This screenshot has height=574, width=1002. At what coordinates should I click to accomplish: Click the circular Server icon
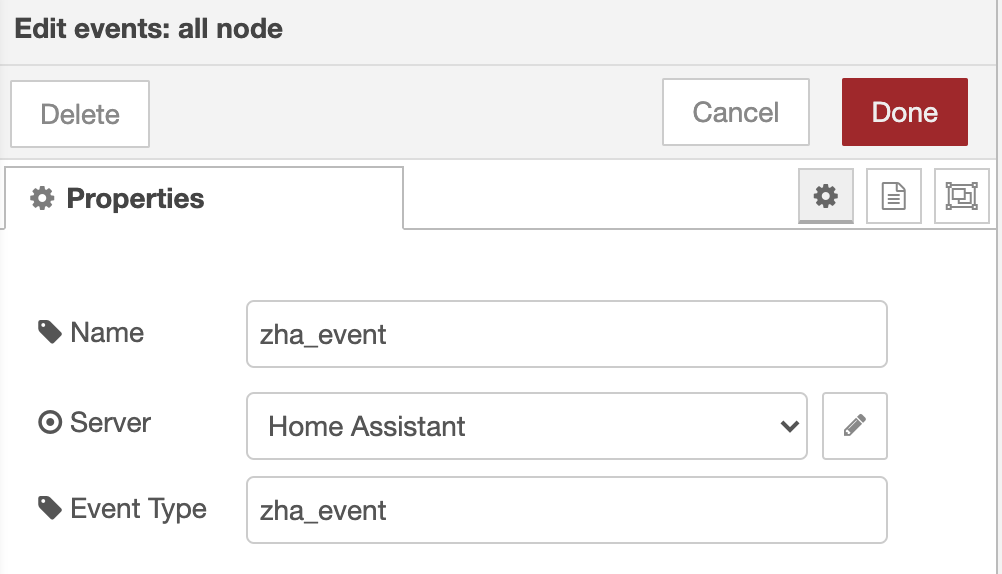(x=50, y=423)
